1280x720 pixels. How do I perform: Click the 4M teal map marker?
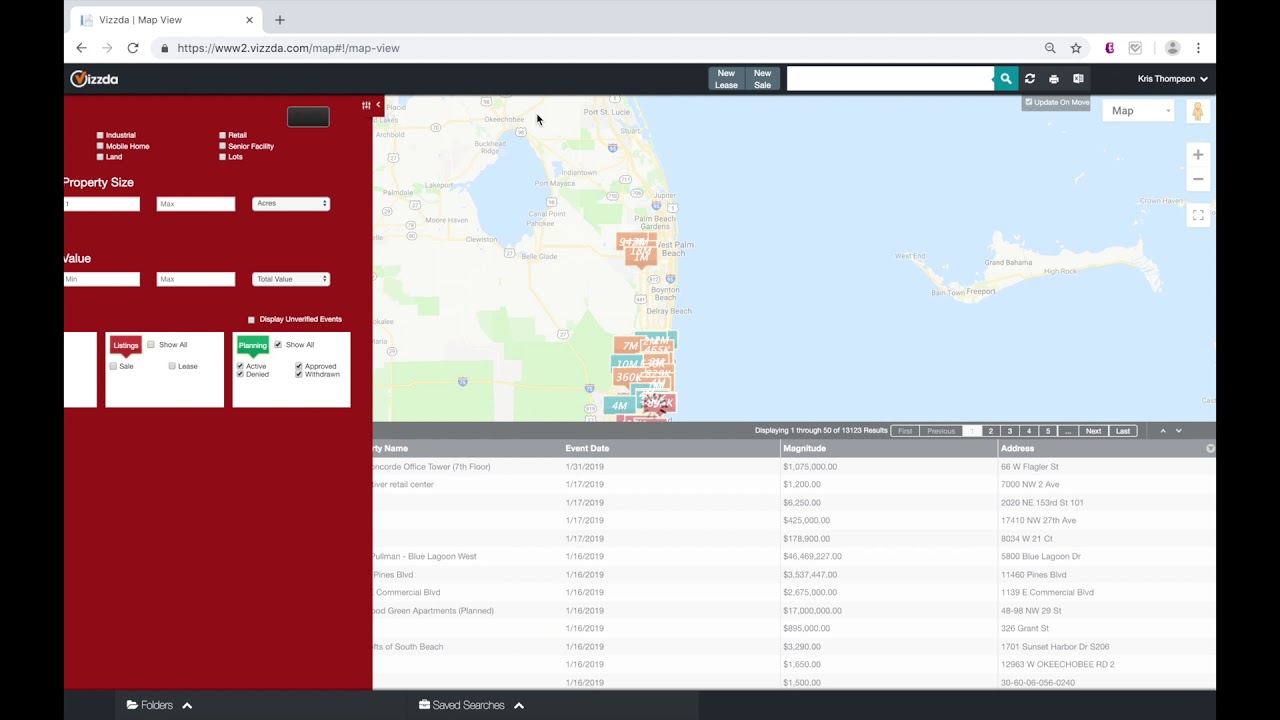pyautogui.click(x=619, y=405)
